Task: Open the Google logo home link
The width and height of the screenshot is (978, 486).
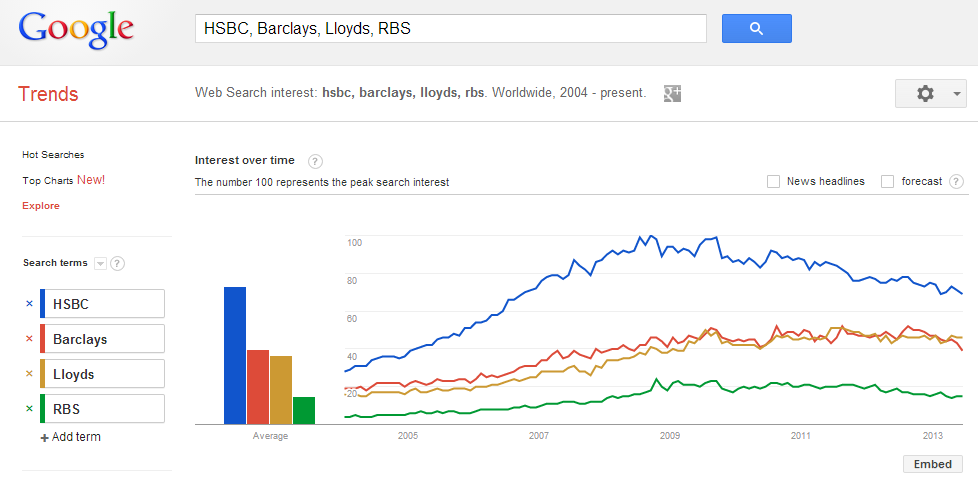Action: click(x=76, y=29)
